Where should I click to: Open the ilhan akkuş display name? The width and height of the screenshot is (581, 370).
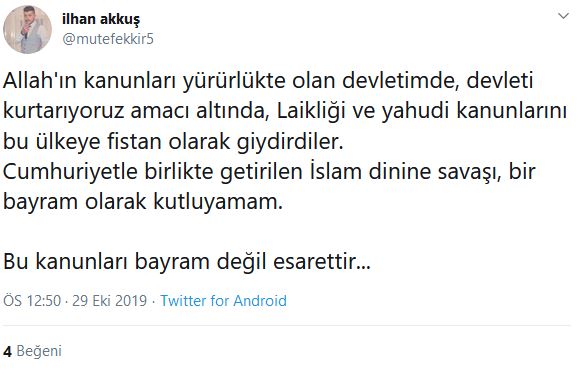pos(101,20)
